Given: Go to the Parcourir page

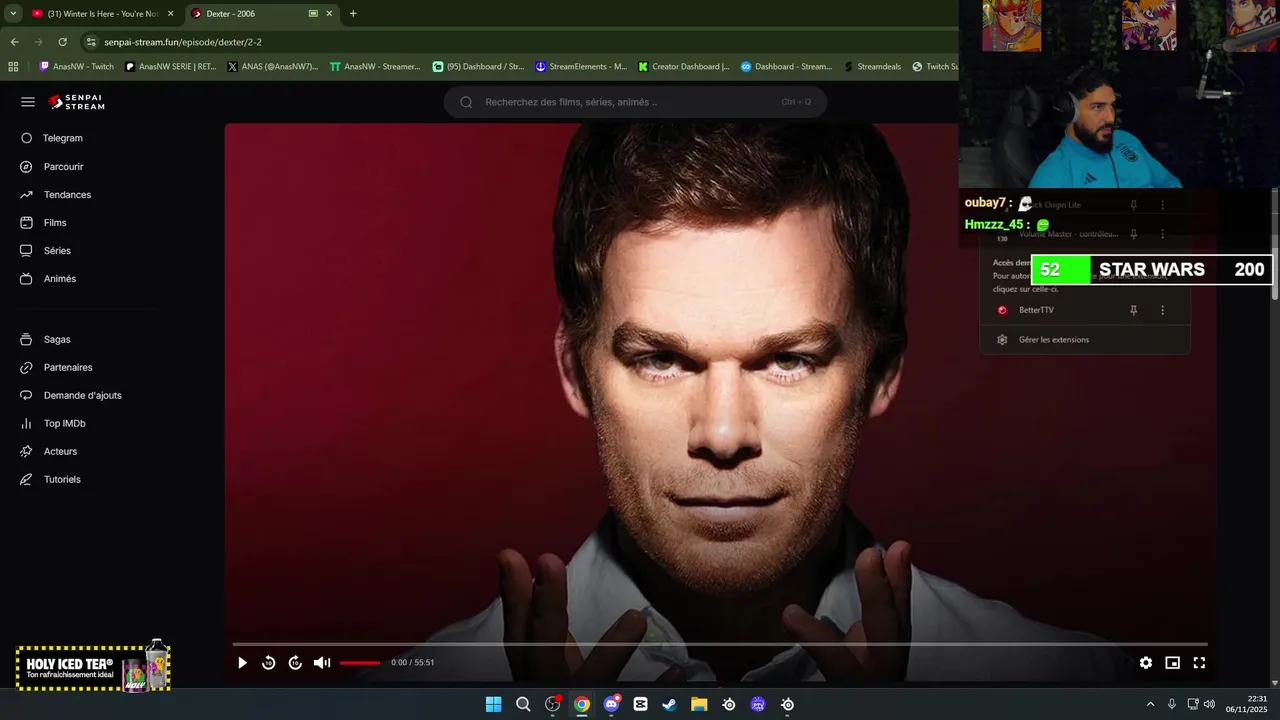Looking at the screenshot, I should (63, 167).
